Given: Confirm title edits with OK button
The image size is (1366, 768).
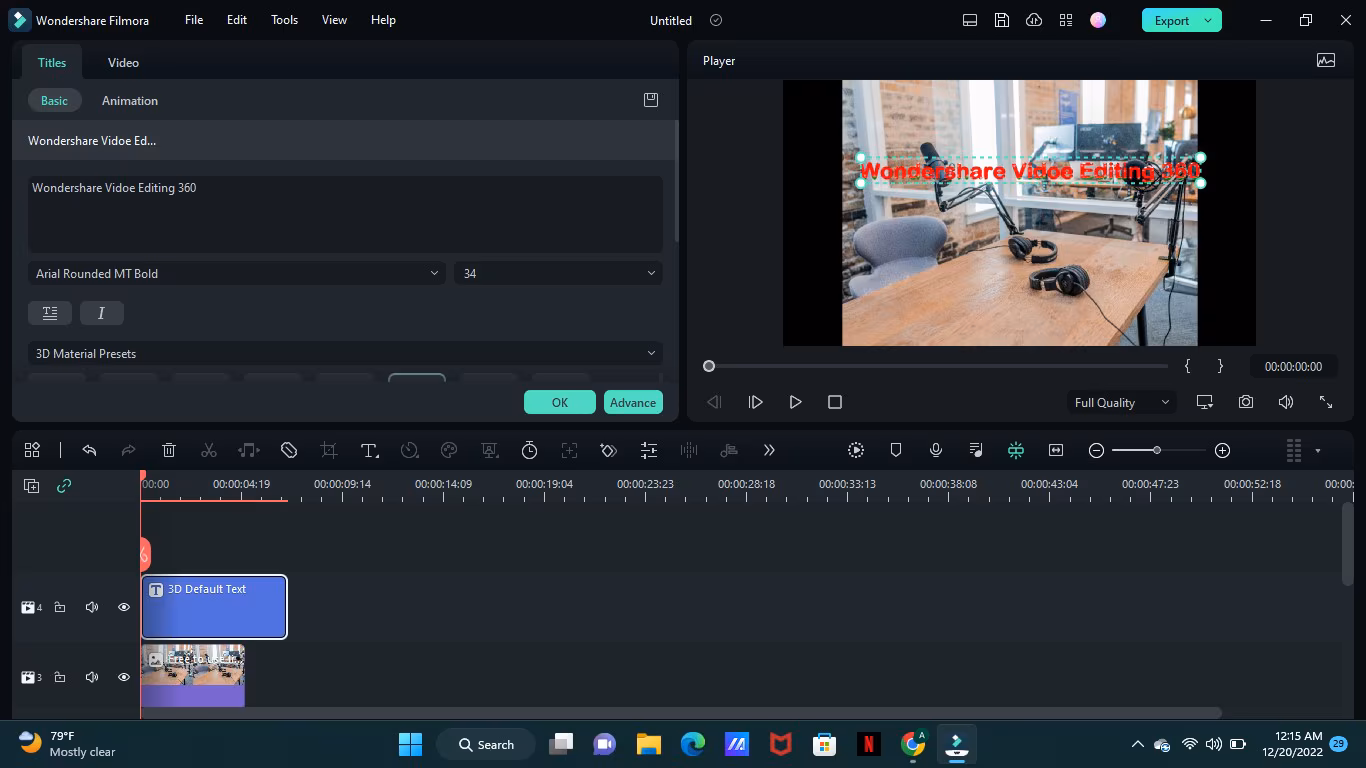Looking at the screenshot, I should 560,402.
